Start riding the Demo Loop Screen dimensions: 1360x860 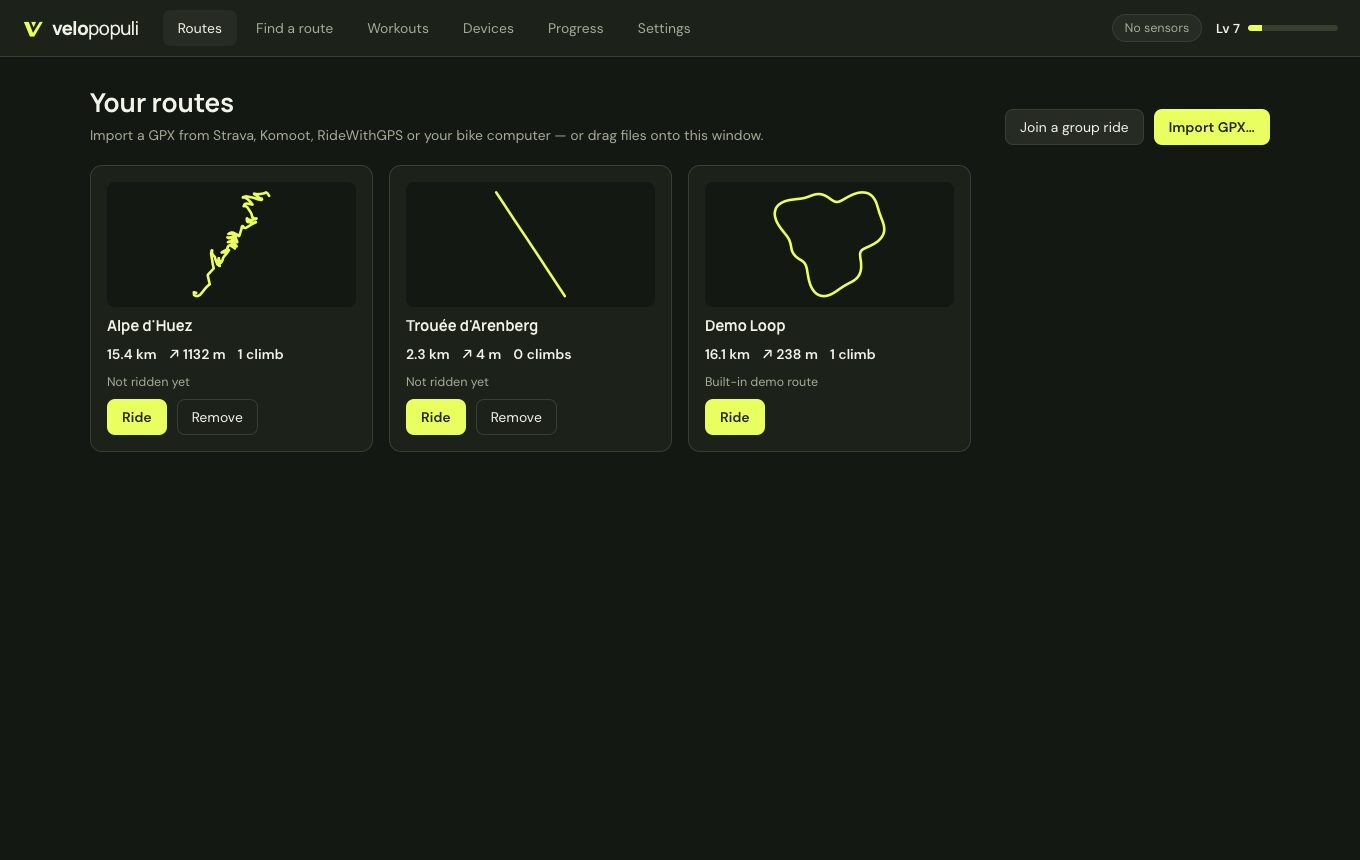tap(735, 417)
